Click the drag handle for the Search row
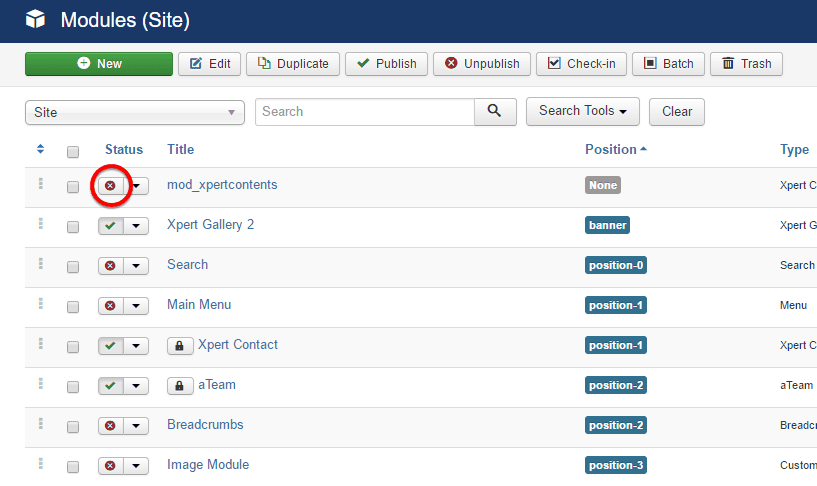817x486 pixels. pyautogui.click(x=41, y=264)
